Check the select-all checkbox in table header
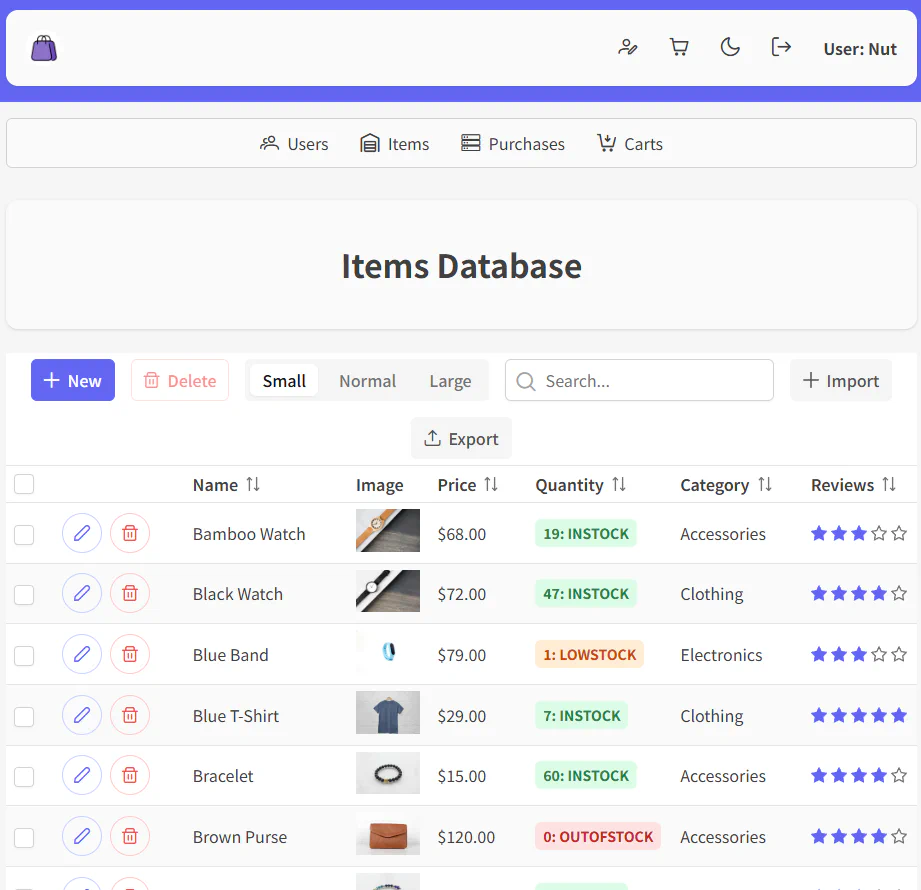Image resolution: width=921 pixels, height=890 pixels. tap(24, 485)
